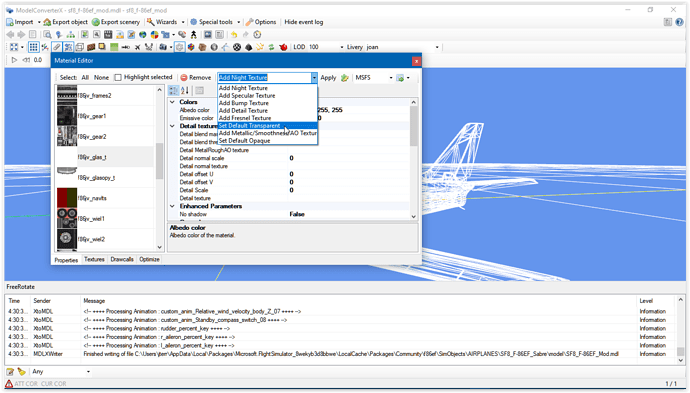Click the red teapot icon
Screen dimensions: 690x393
pyautogui.click(x=283, y=47)
